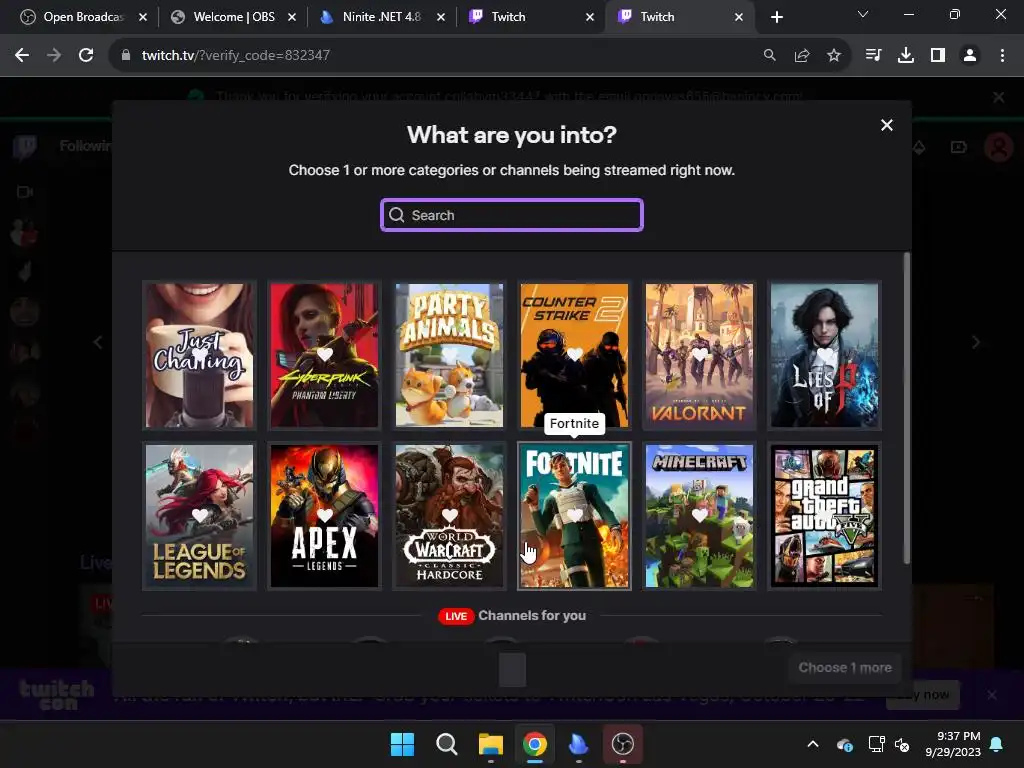The image size is (1024, 768).
Task: Choose the Fortnite category card
Action: tap(575, 516)
